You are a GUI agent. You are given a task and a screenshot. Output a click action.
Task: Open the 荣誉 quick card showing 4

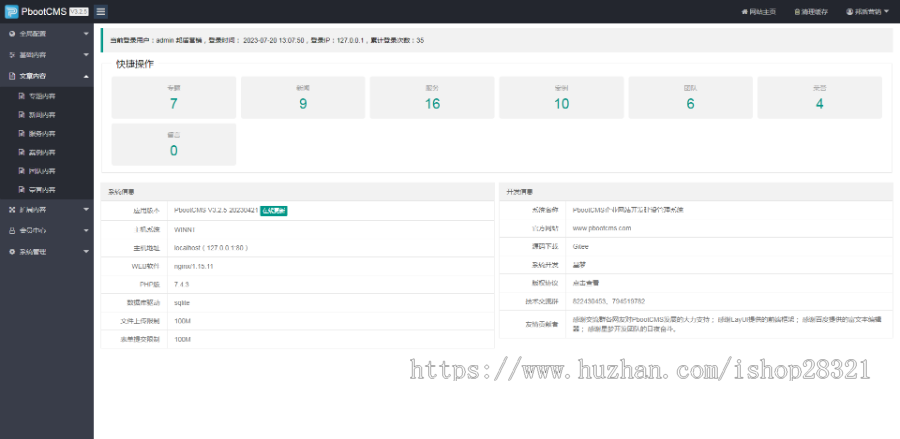pos(820,98)
